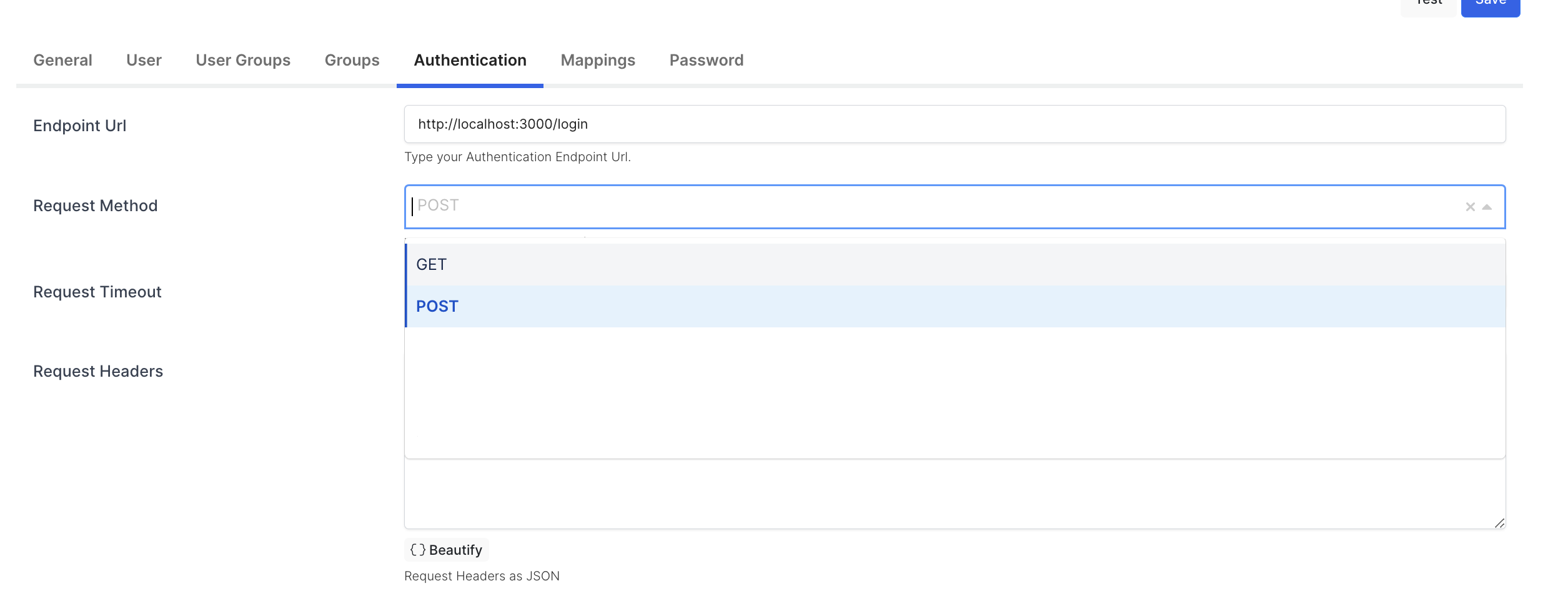Click the Request Headers text area
This screenshot has width=1568, height=591.
(x=955, y=495)
